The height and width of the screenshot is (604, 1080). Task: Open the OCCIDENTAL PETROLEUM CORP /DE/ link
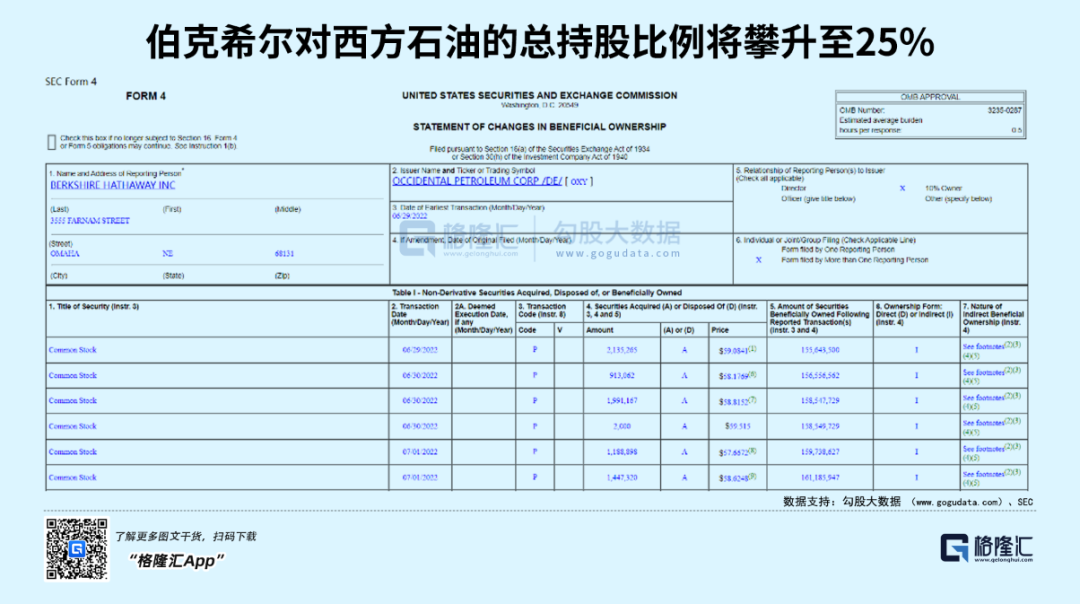click(477, 181)
